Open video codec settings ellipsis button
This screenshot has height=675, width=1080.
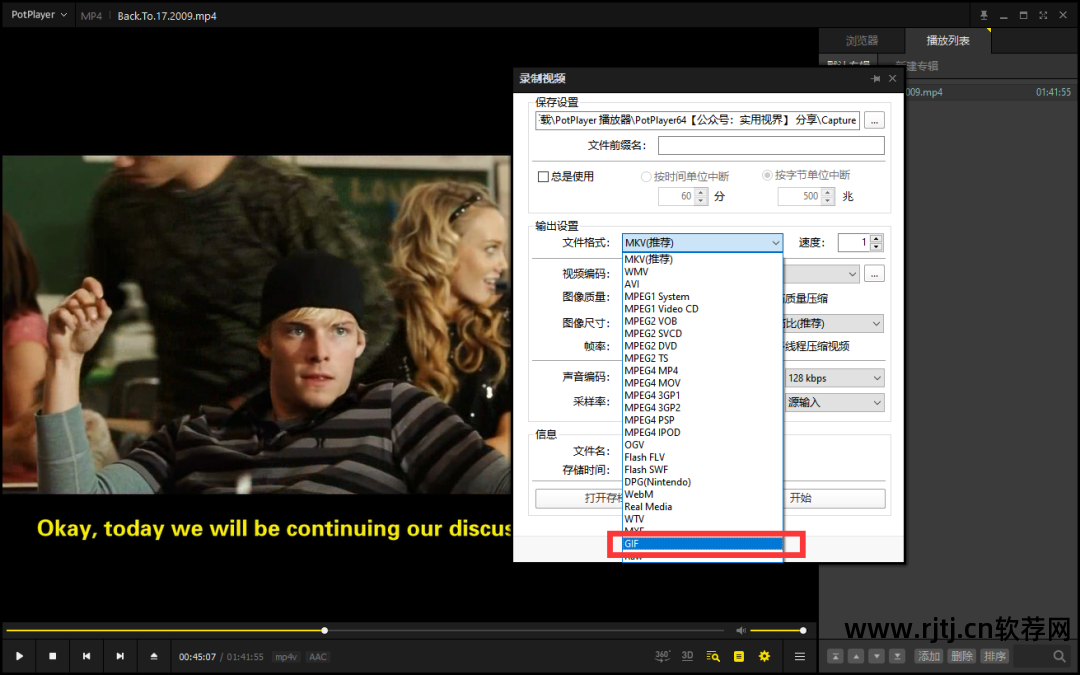tap(874, 274)
